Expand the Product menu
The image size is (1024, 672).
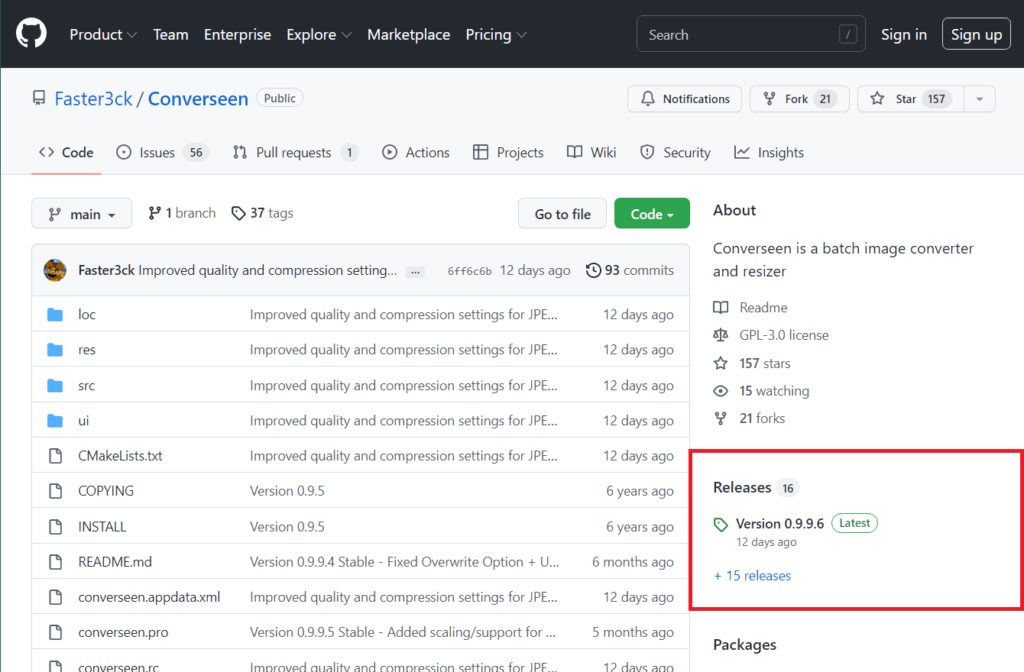(103, 34)
